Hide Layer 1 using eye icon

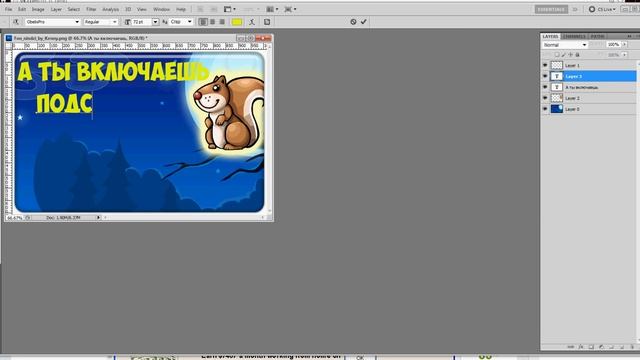[545, 65]
